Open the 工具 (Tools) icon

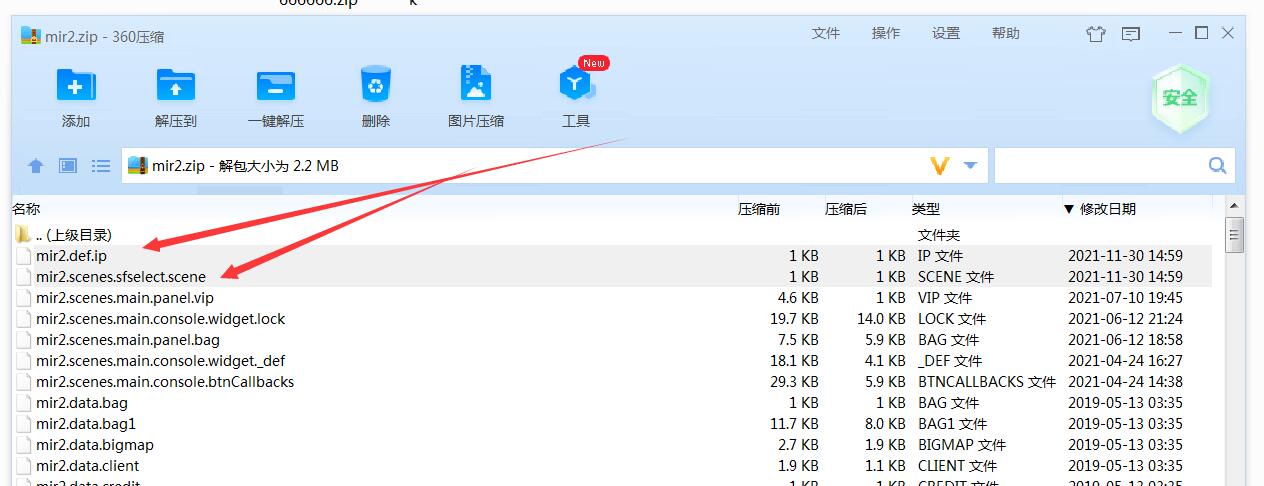pos(576,86)
